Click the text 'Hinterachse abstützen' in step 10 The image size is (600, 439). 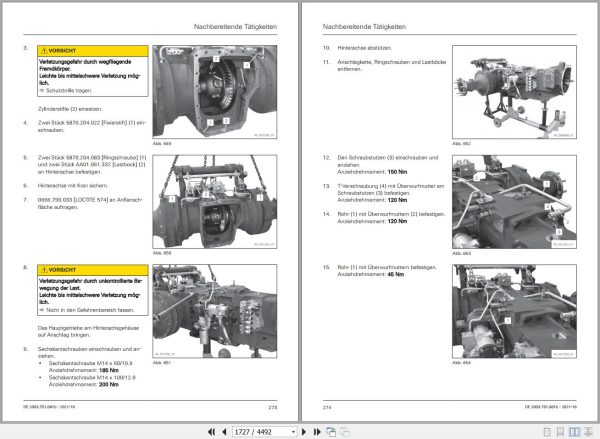(x=365, y=48)
